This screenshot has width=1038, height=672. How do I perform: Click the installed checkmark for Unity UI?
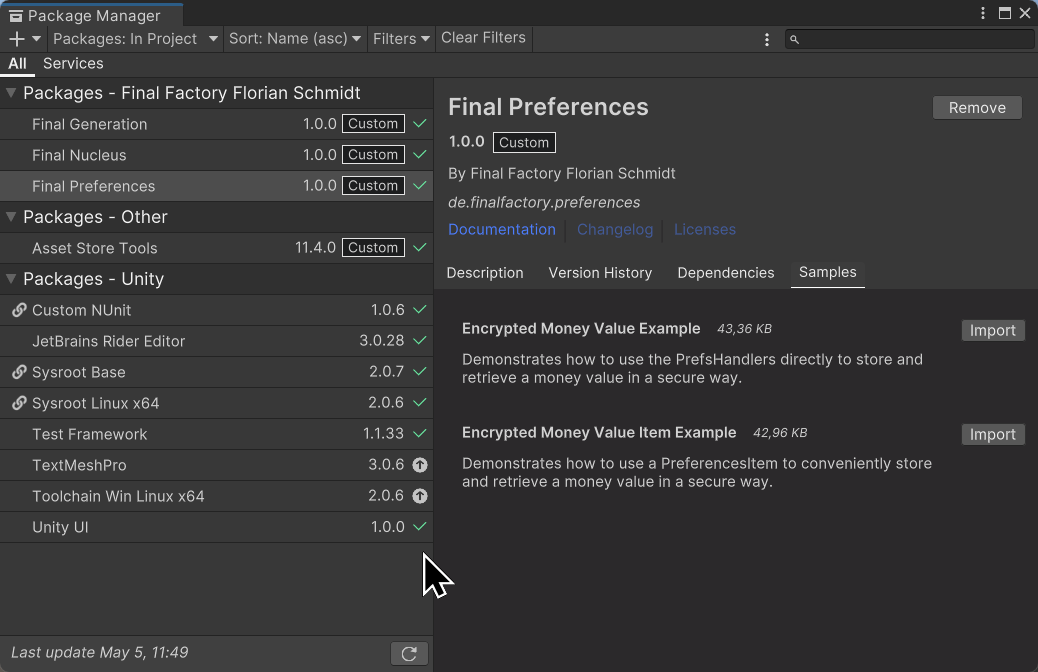pyautogui.click(x=420, y=526)
